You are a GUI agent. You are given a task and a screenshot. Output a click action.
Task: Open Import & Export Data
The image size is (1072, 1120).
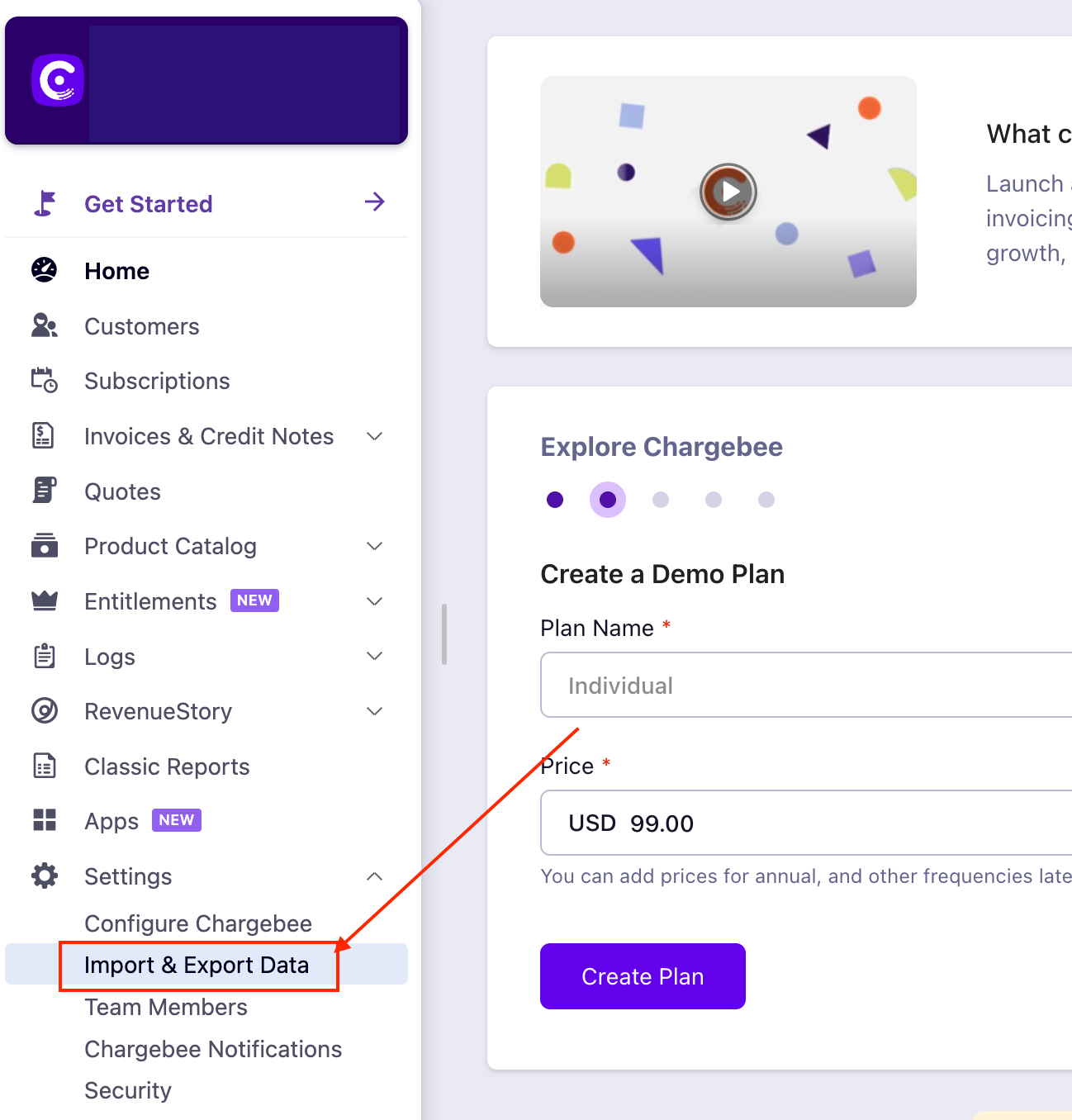pyautogui.click(x=197, y=965)
